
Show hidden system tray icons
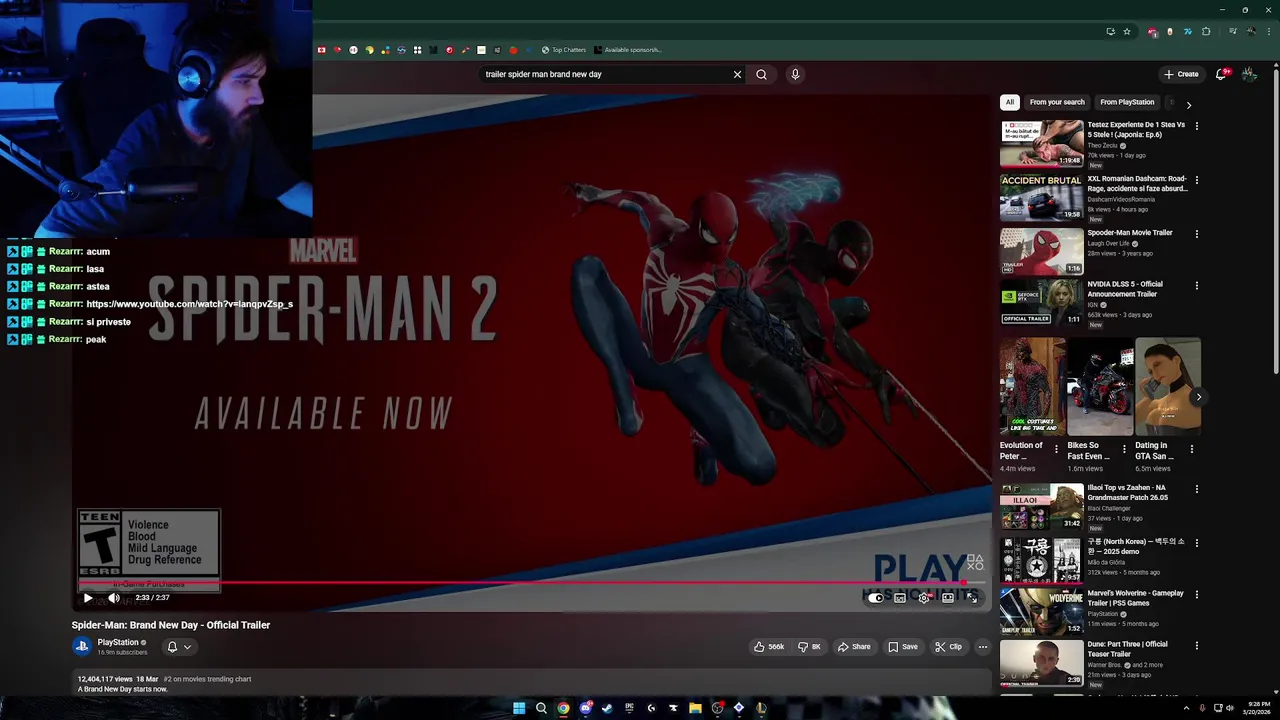point(1186,708)
